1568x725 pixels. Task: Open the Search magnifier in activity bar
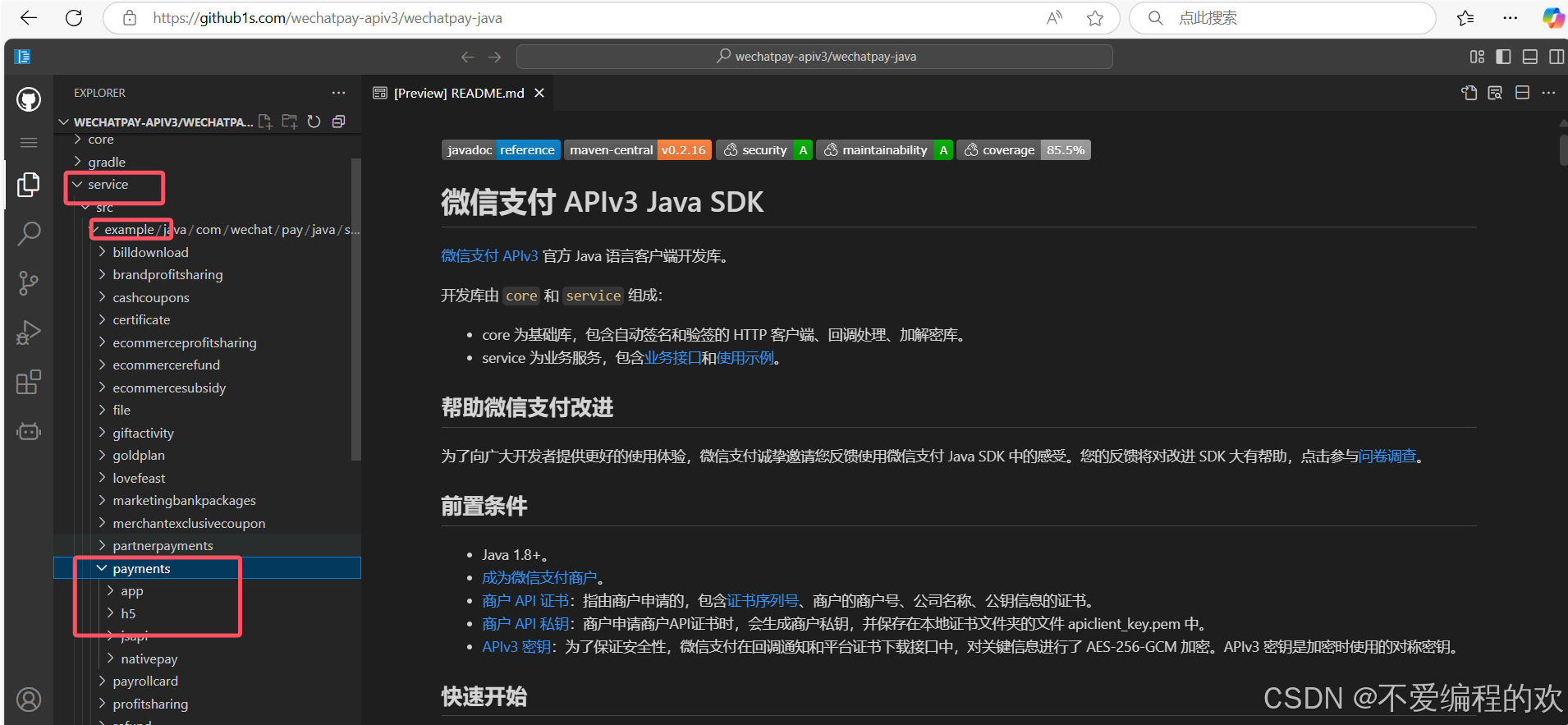click(29, 234)
